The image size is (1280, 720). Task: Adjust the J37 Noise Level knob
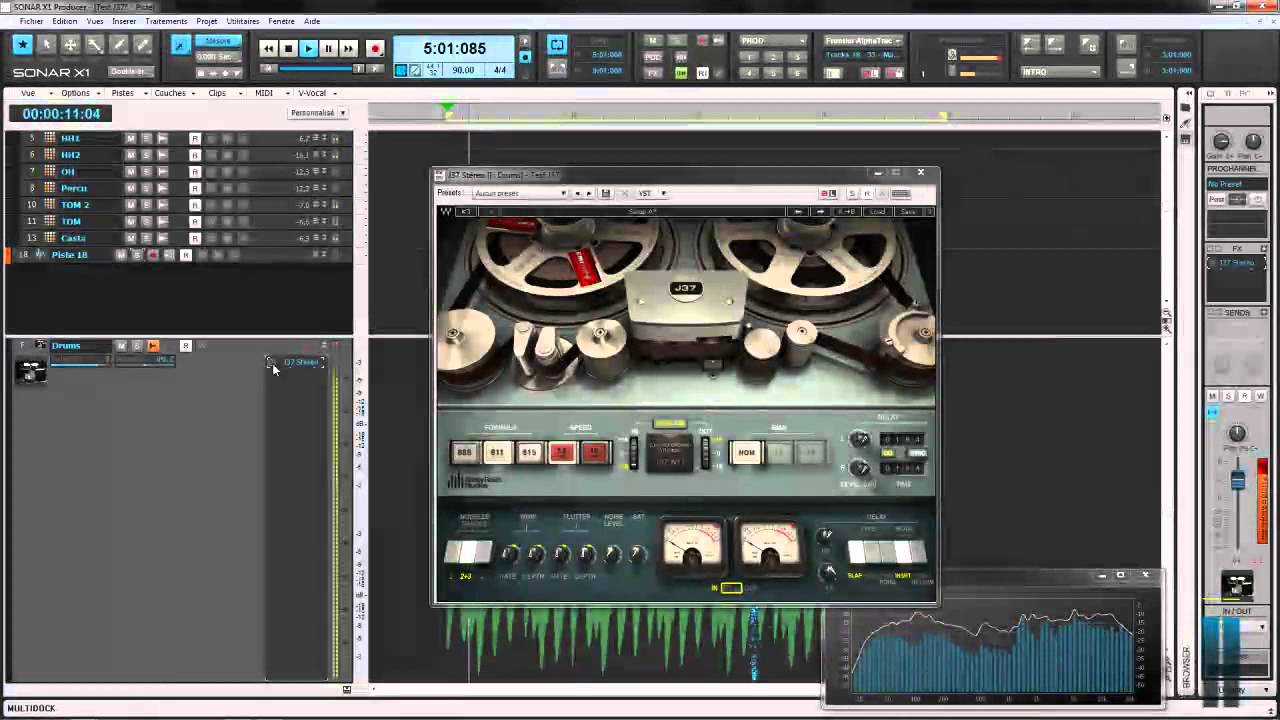coord(613,554)
